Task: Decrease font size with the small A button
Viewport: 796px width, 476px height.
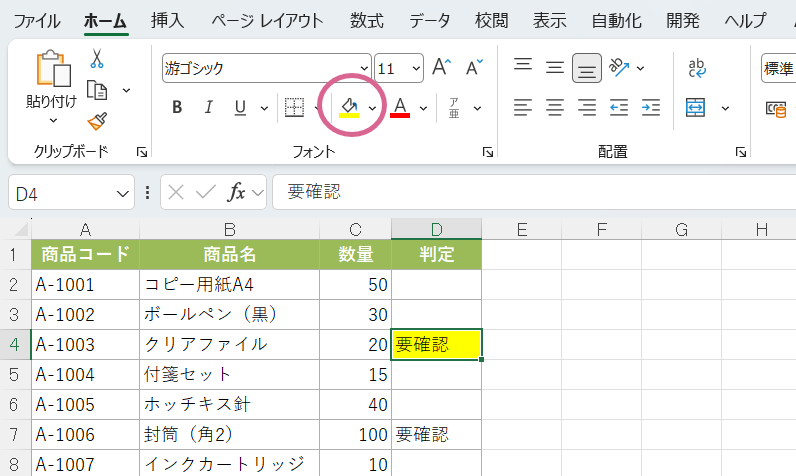Action: click(x=474, y=67)
